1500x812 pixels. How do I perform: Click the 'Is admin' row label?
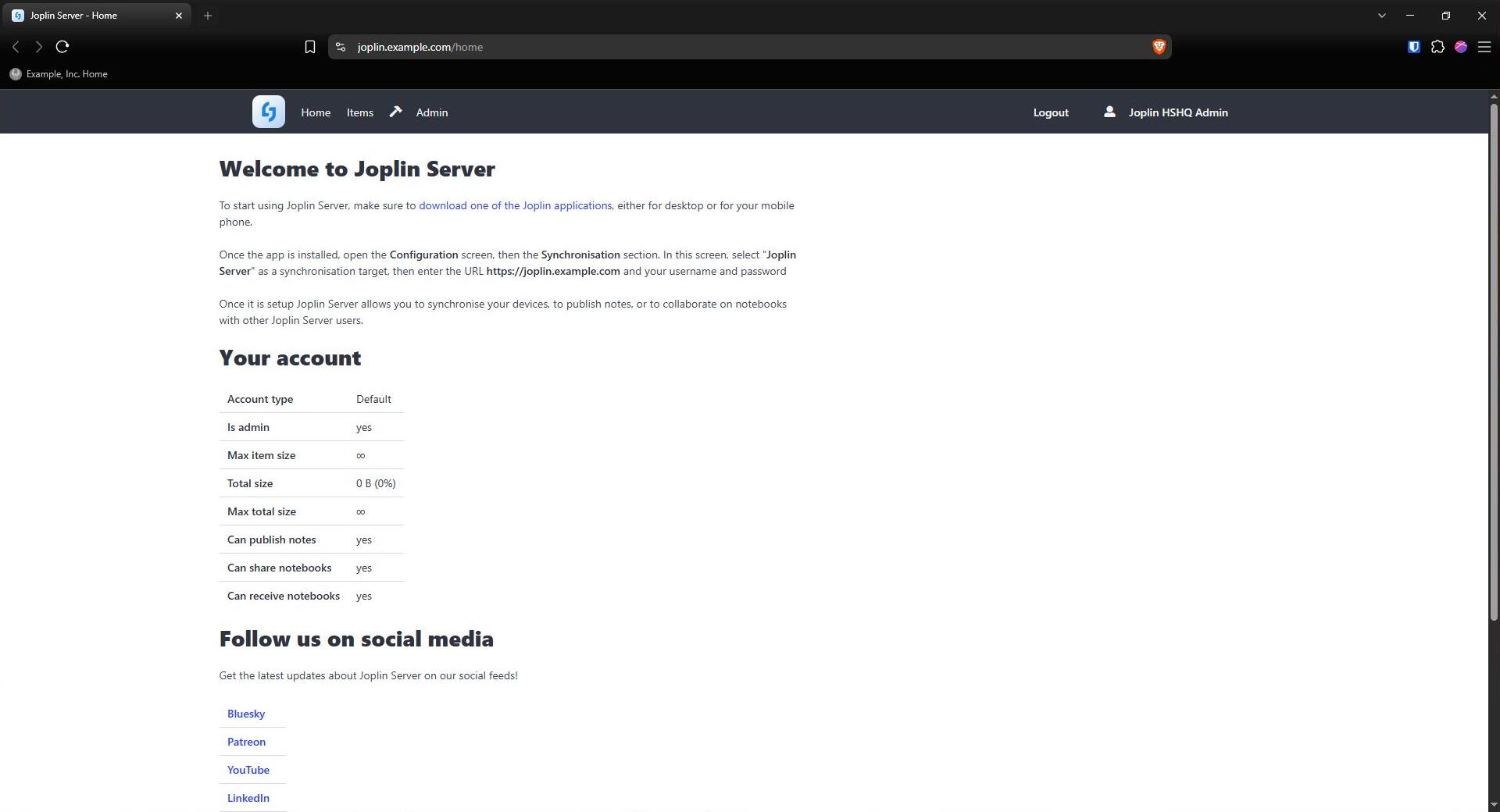[x=248, y=427]
